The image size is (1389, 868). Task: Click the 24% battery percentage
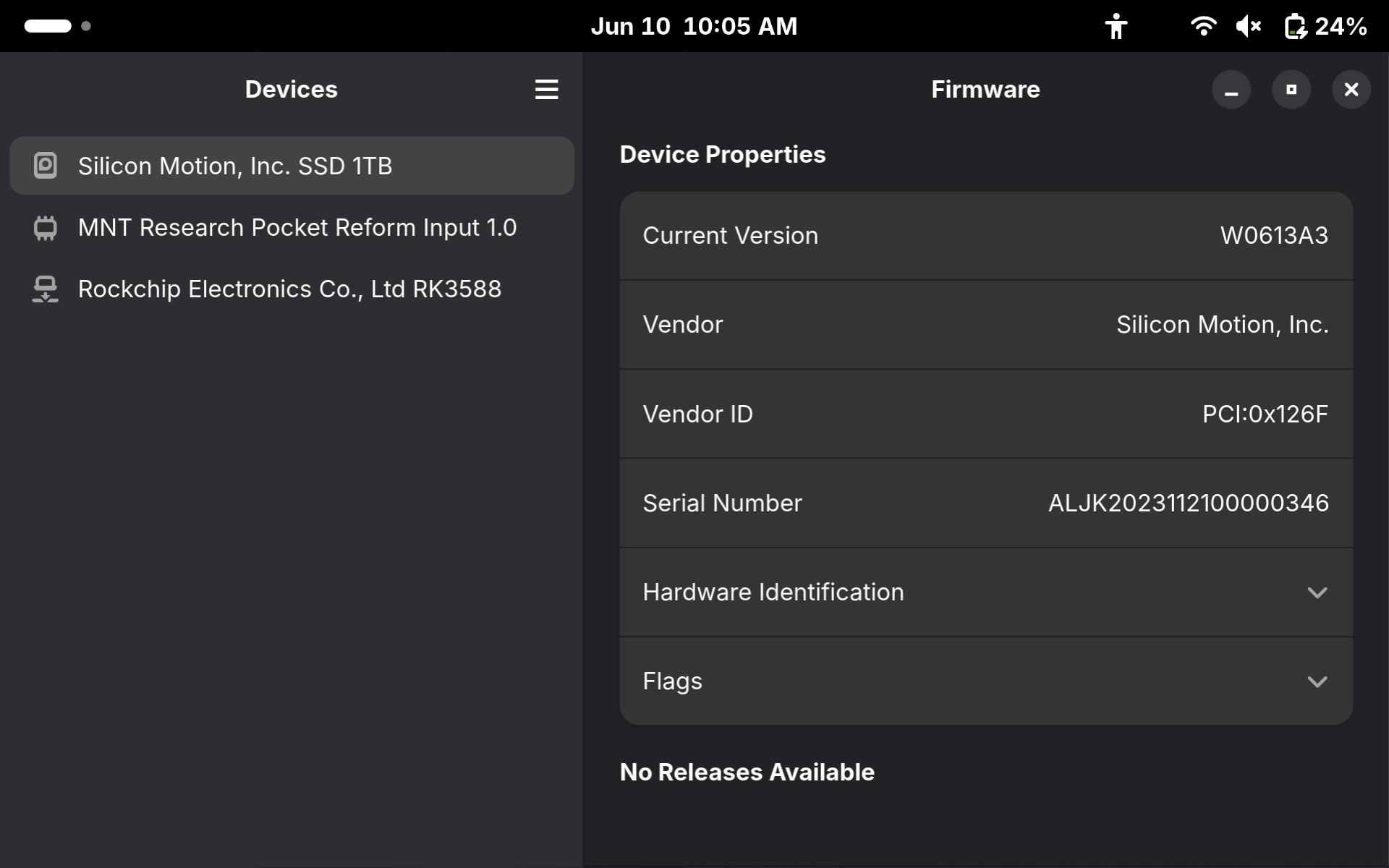(x=1341, y=26)
